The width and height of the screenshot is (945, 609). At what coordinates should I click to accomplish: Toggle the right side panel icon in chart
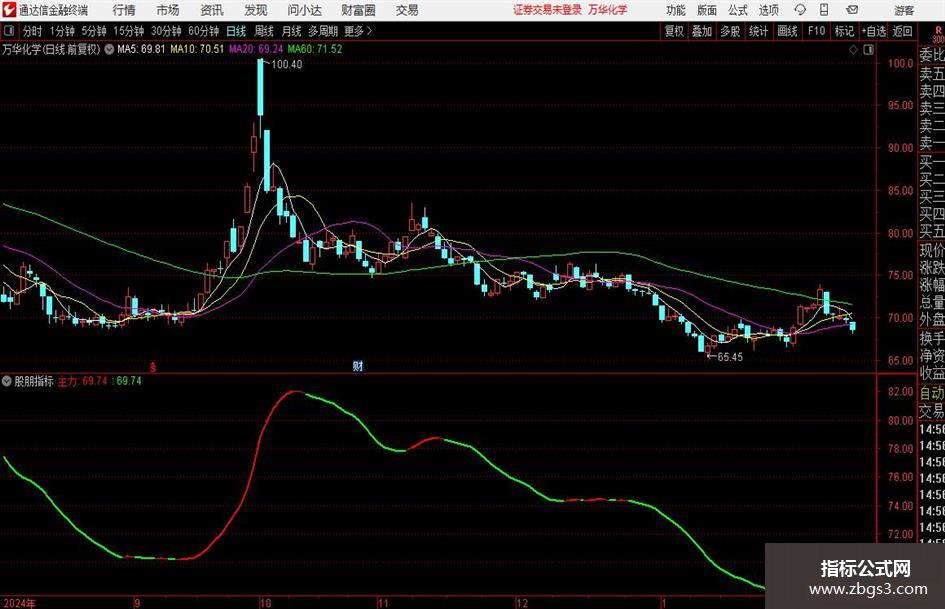click(868, 50)
